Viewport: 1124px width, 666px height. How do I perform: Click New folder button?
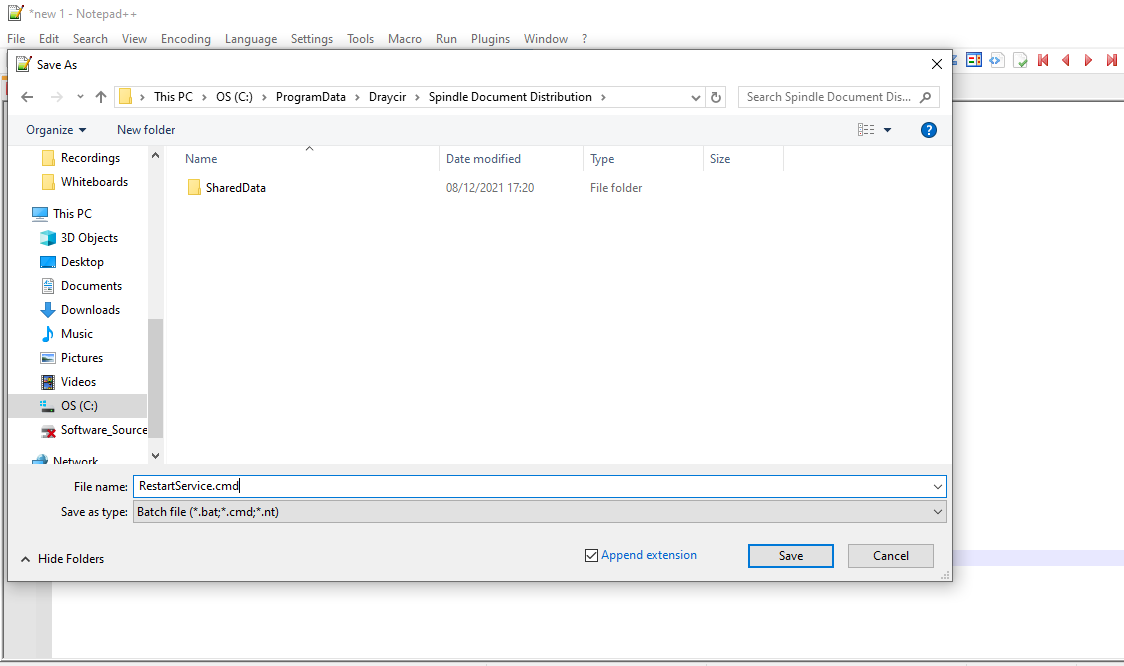pos(146,130)
